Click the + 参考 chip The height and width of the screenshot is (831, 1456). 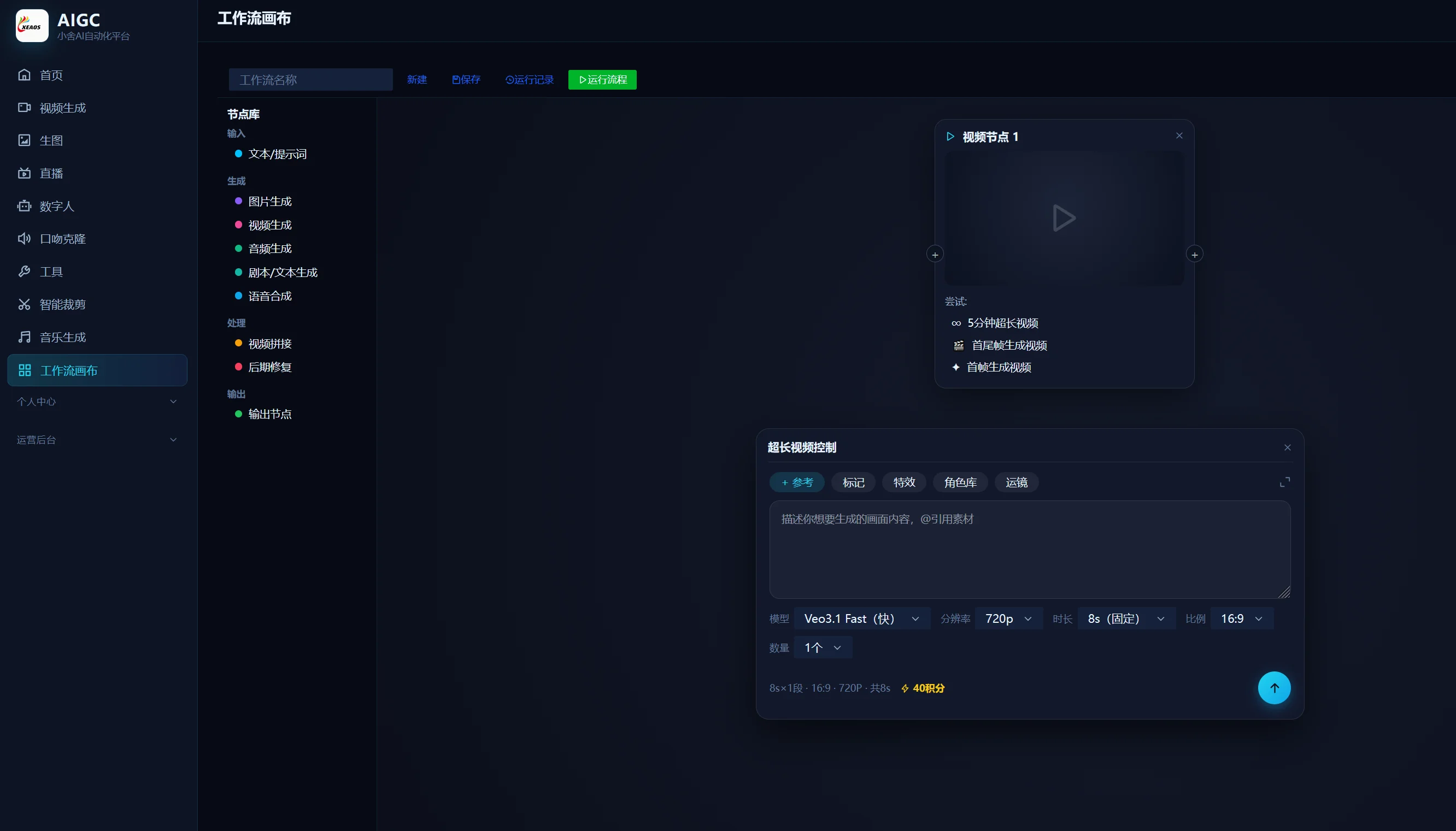797,482
